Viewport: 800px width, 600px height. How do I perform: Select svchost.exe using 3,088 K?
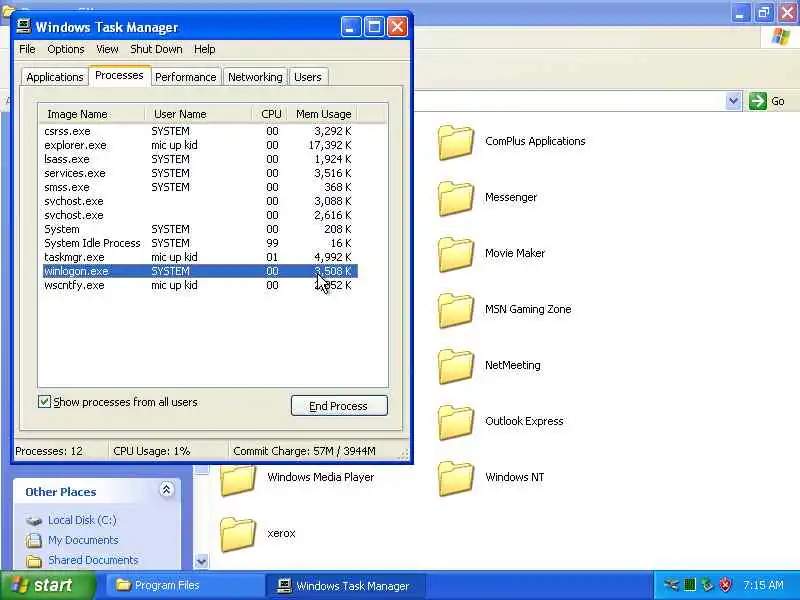click(x=200, y=201)
